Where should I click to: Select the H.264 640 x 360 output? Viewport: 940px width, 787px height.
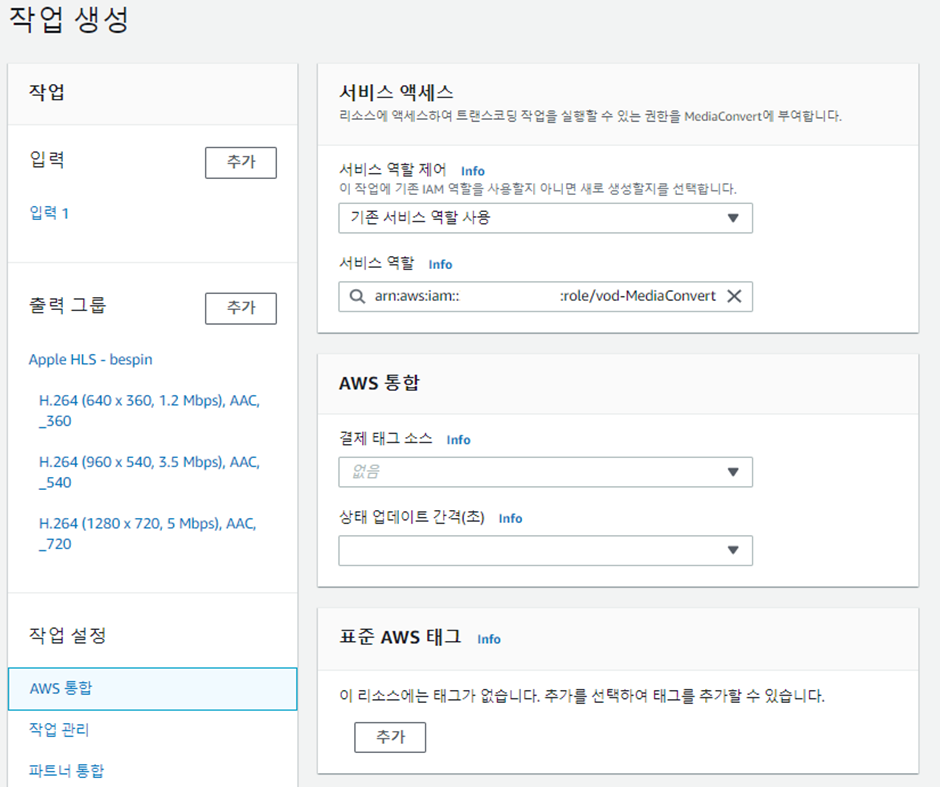(149, 411)
